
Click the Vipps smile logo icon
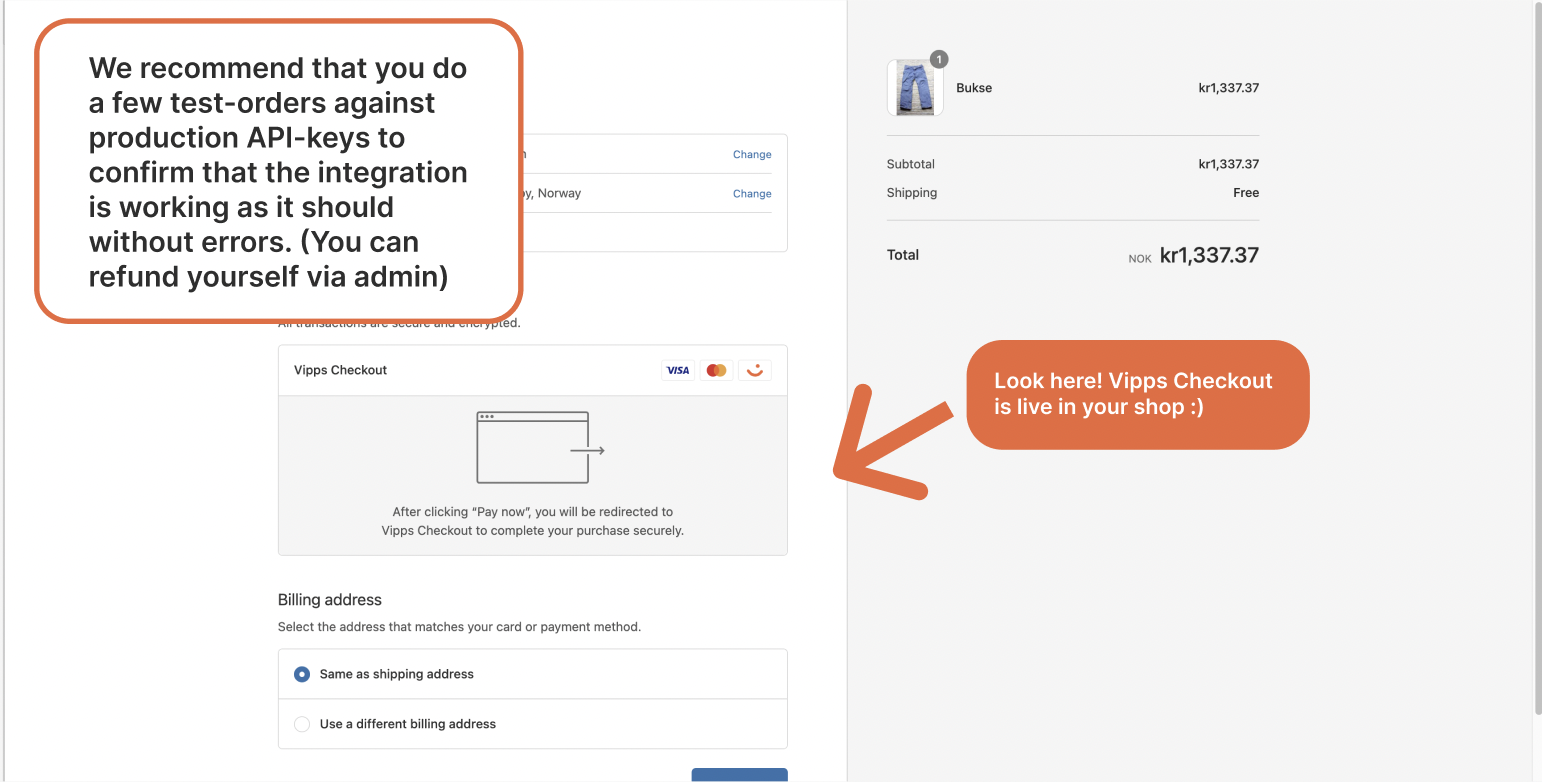755,370
